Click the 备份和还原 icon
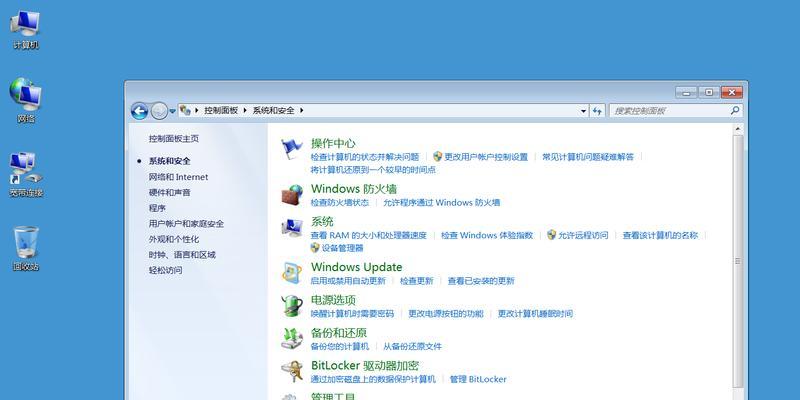The width and height of the screenshot is (800, 400). 292,338
